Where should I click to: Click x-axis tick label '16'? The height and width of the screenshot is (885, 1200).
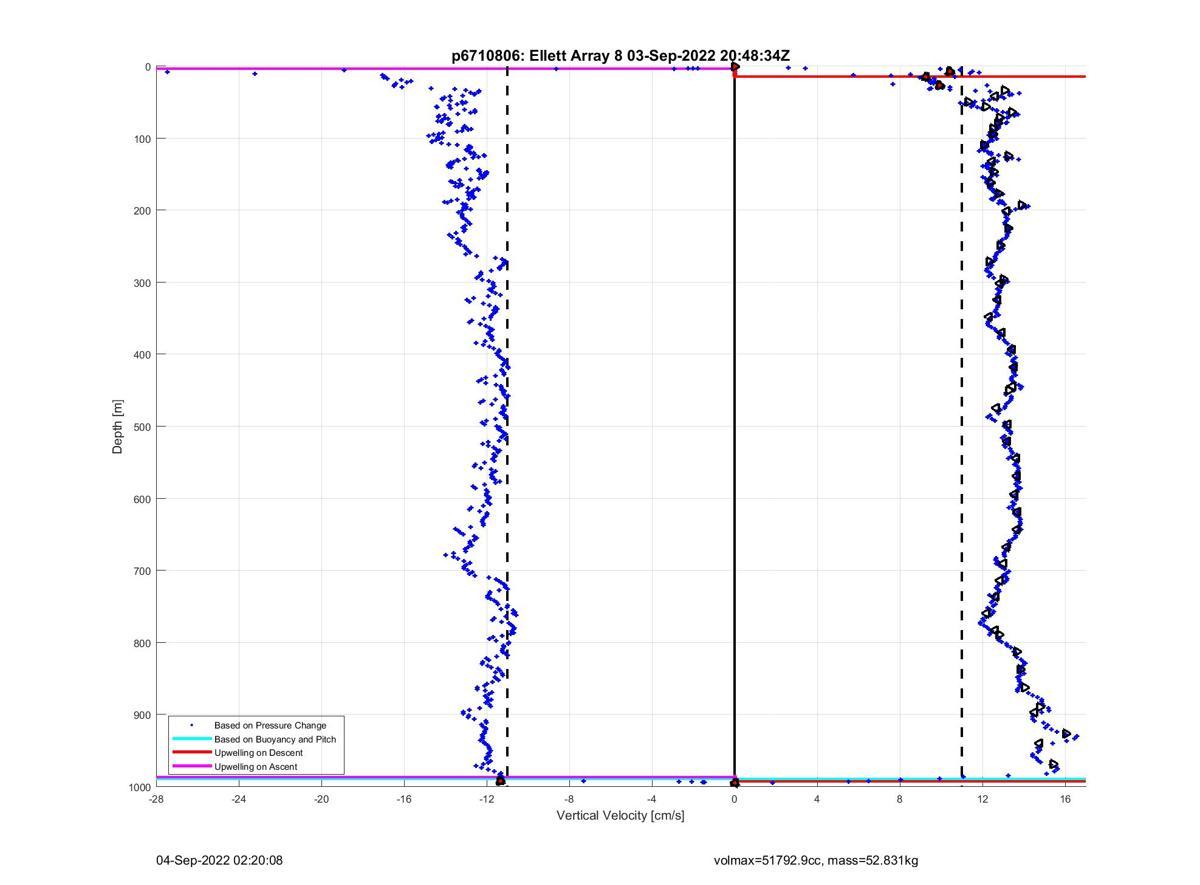coord(1066,799)
